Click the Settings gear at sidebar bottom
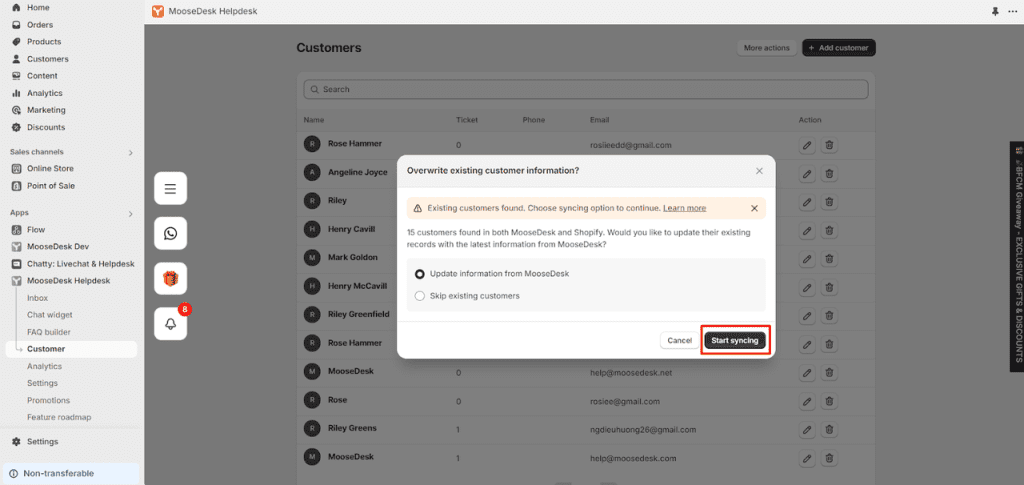 [x=16, y=442]
